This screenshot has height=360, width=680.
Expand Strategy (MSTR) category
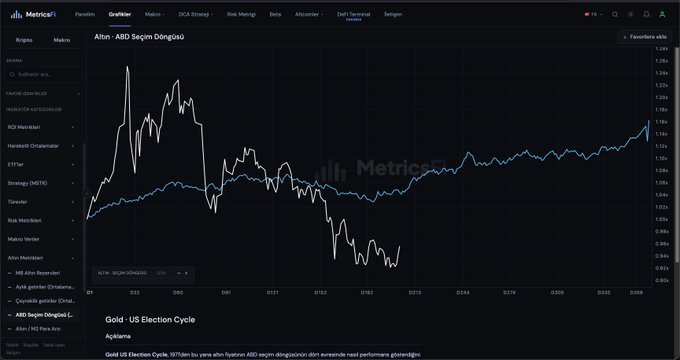41,183
